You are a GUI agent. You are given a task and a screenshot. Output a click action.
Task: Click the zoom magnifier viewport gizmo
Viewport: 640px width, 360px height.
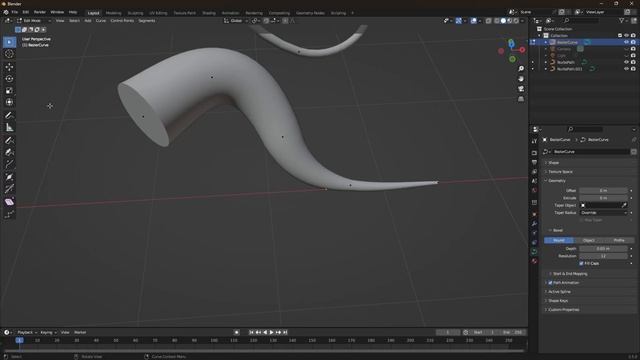pyautogui.click(x=521, y=69)
